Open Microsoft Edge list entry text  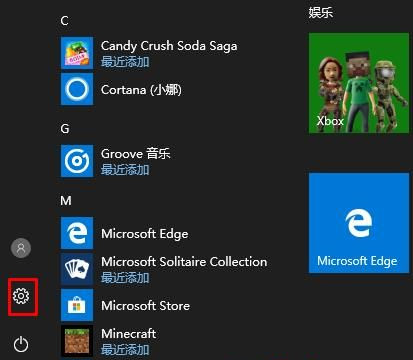point(145,234)
